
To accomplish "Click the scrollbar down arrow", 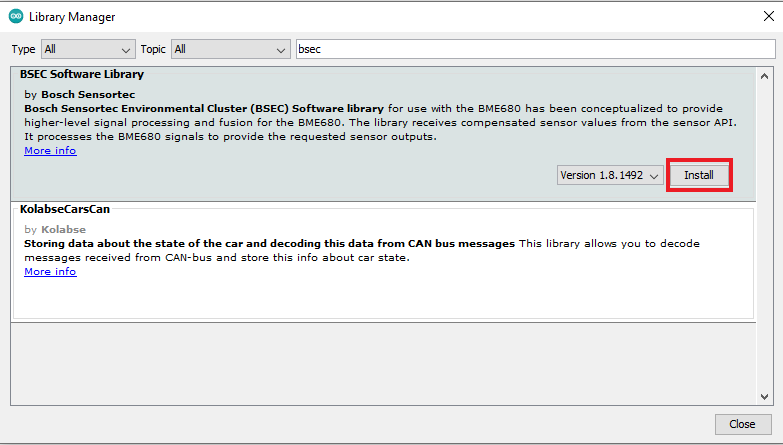I will pos(764,397).
